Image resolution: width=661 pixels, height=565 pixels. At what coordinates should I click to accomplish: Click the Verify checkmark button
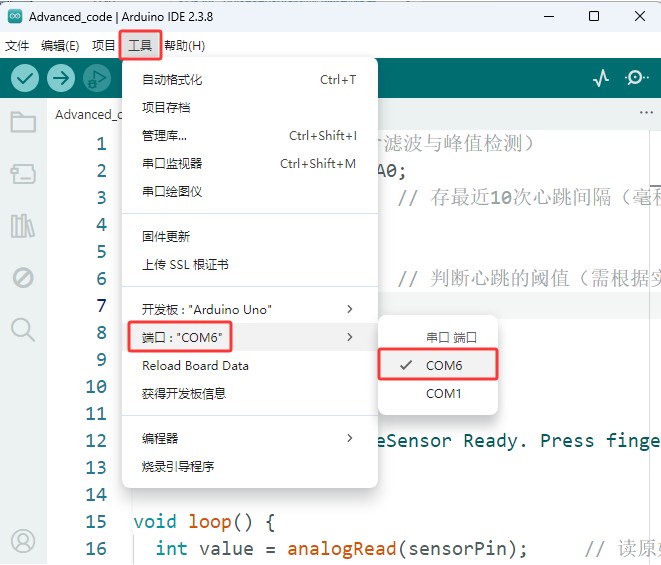pyautogui.click(x=25, y=78)
